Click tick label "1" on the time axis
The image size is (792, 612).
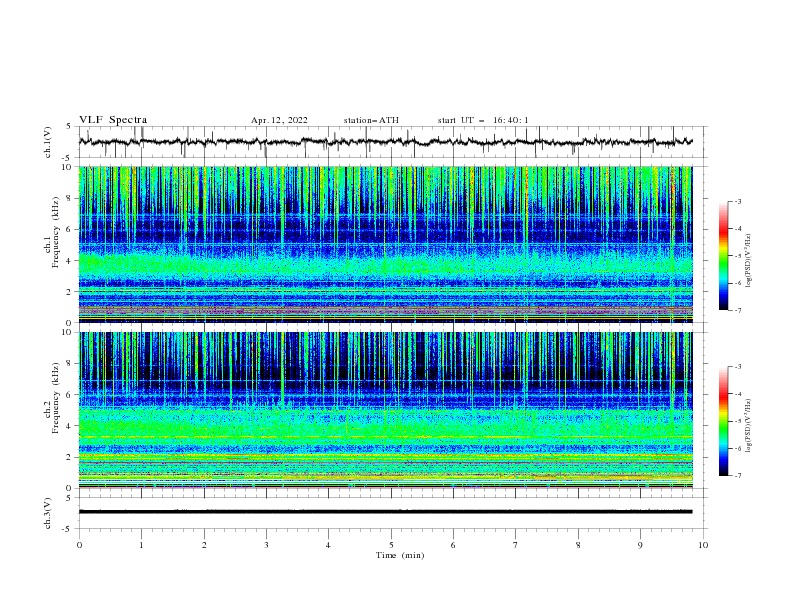pos(141,545)
